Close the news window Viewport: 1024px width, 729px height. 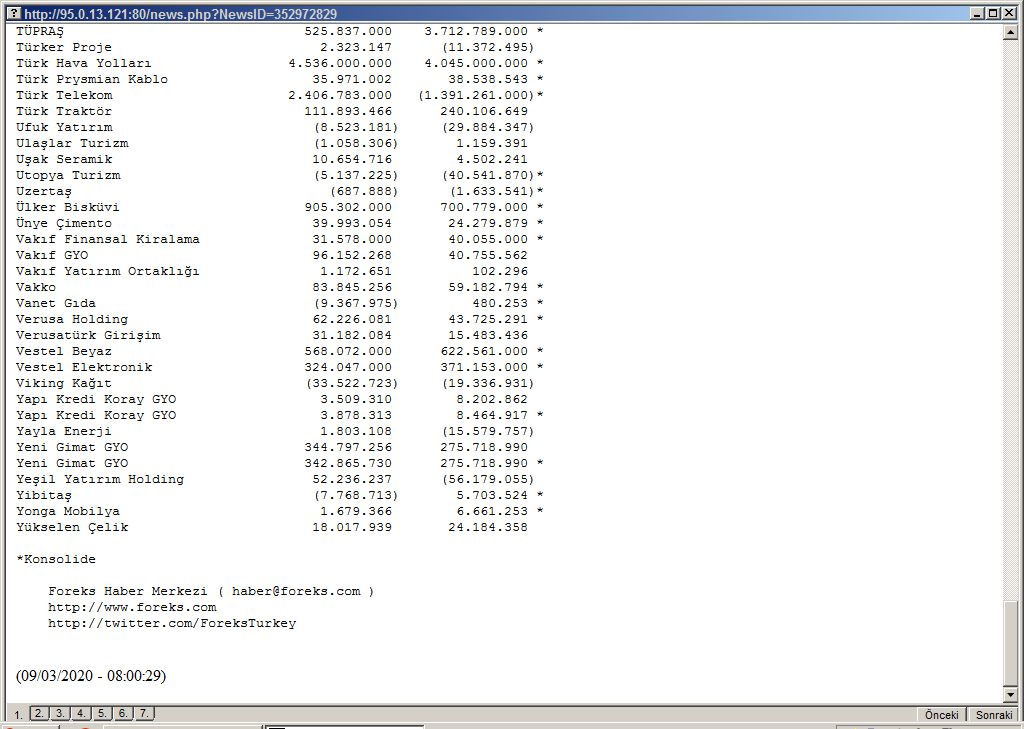(1010, 14)
